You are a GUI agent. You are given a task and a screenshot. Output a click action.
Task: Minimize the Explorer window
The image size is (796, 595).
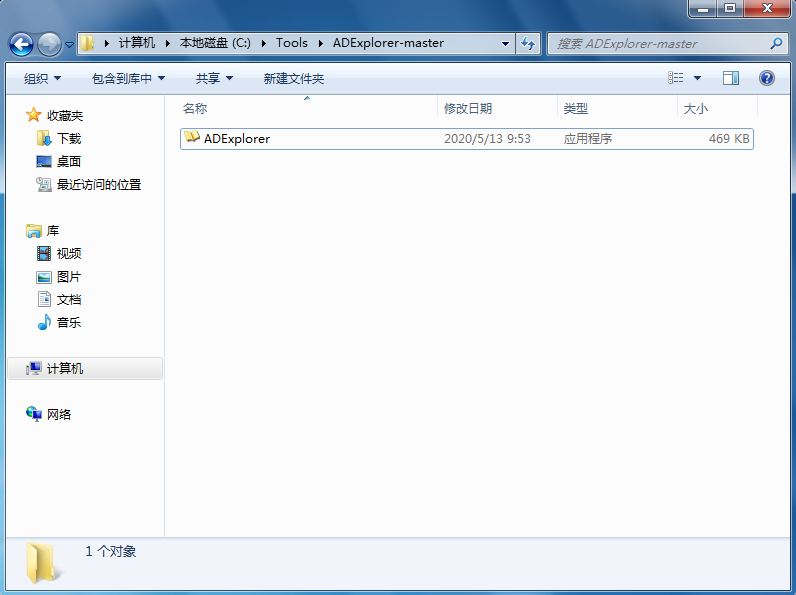click(703, 8)
